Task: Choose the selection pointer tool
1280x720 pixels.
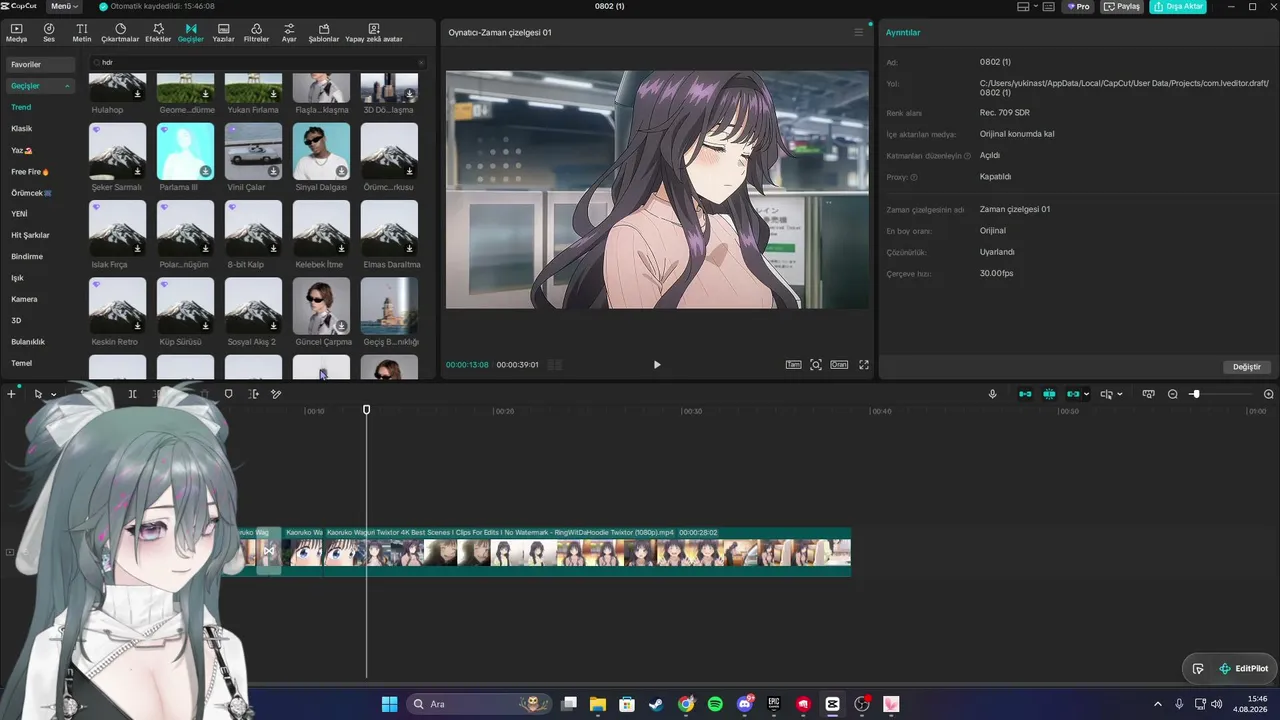Action: point(38,394)
